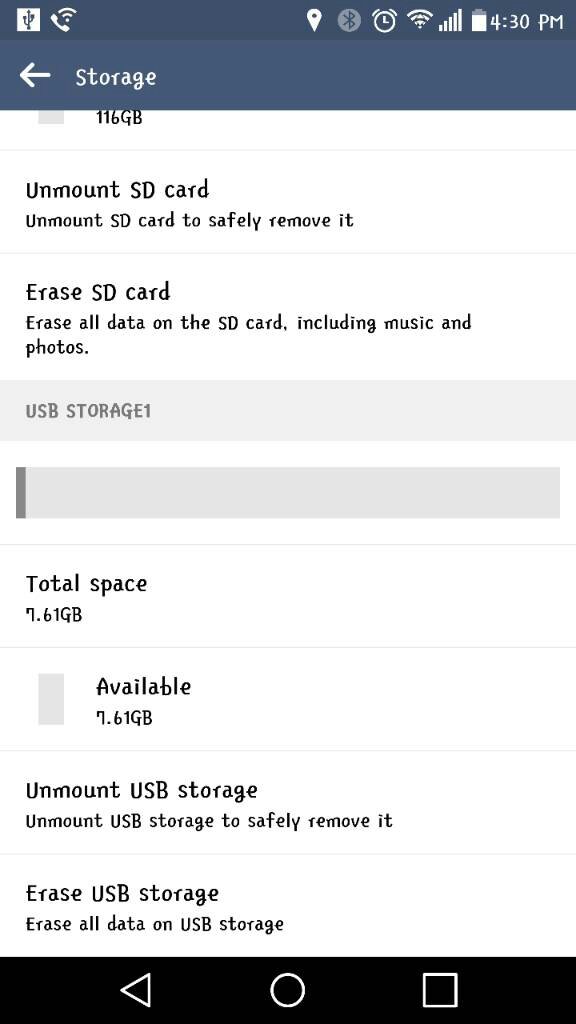Select Unmount USB storage option
The width and height of the screenshot is (576, 1024).
288,803
